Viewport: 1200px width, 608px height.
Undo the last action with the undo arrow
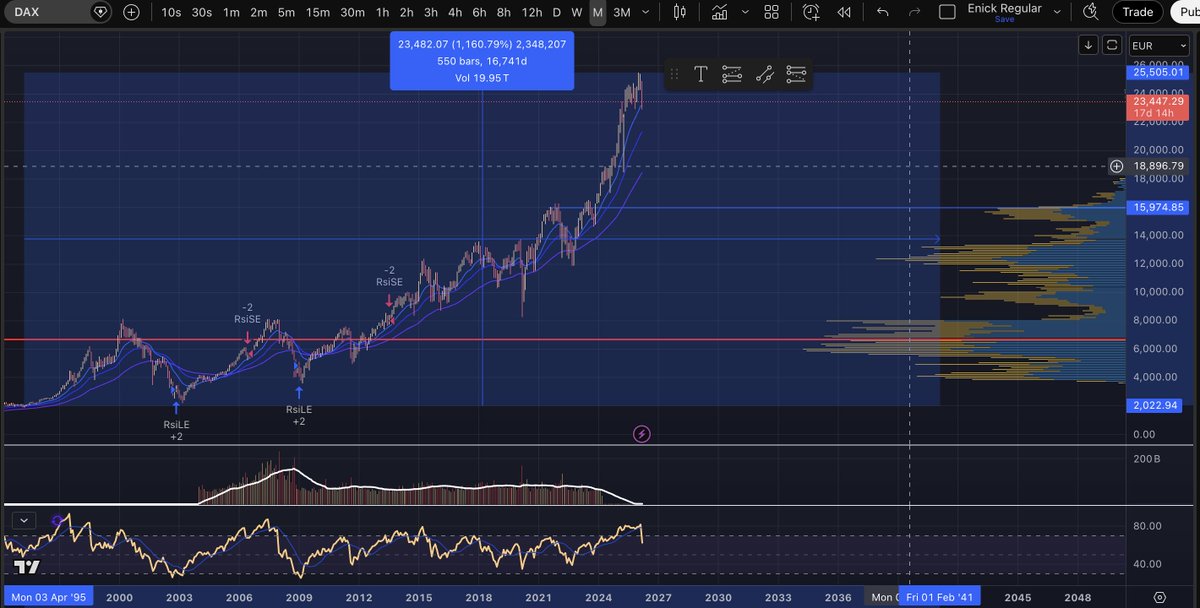click(882, 12)
